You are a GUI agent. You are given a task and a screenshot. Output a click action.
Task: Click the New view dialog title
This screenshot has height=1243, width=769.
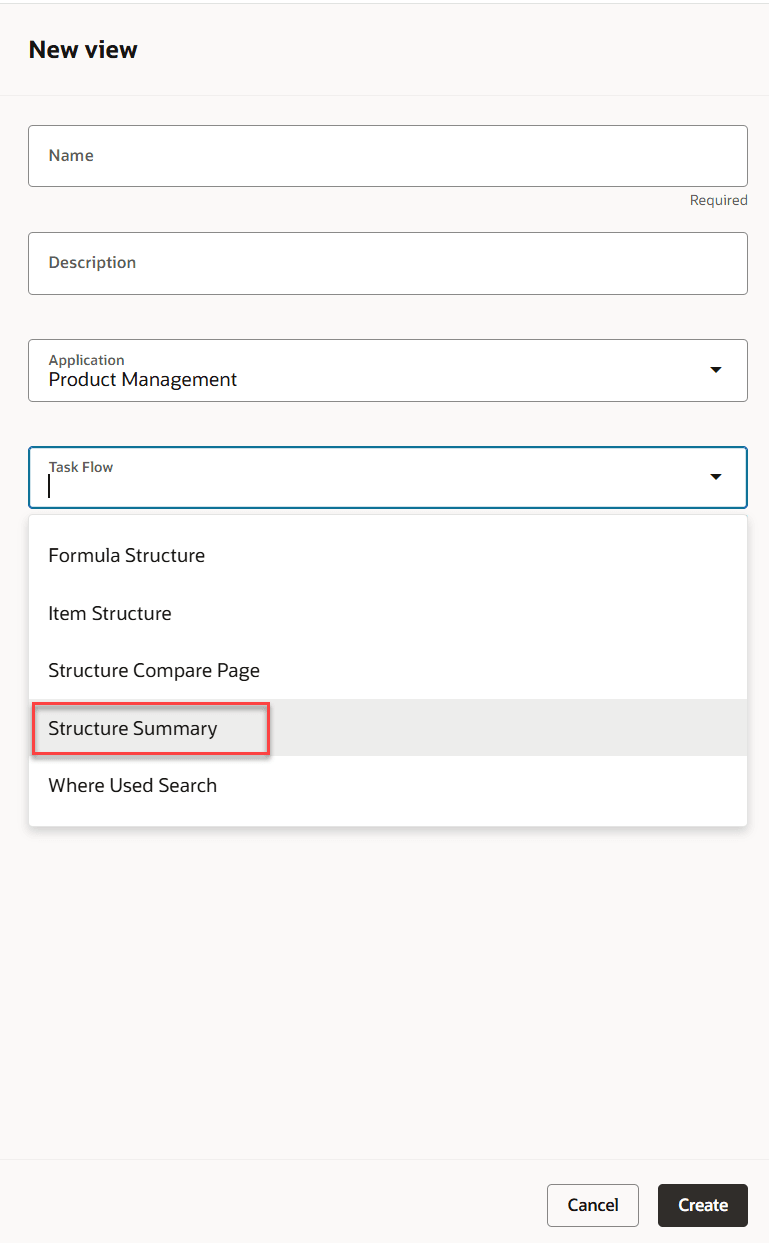pos(83,49)
